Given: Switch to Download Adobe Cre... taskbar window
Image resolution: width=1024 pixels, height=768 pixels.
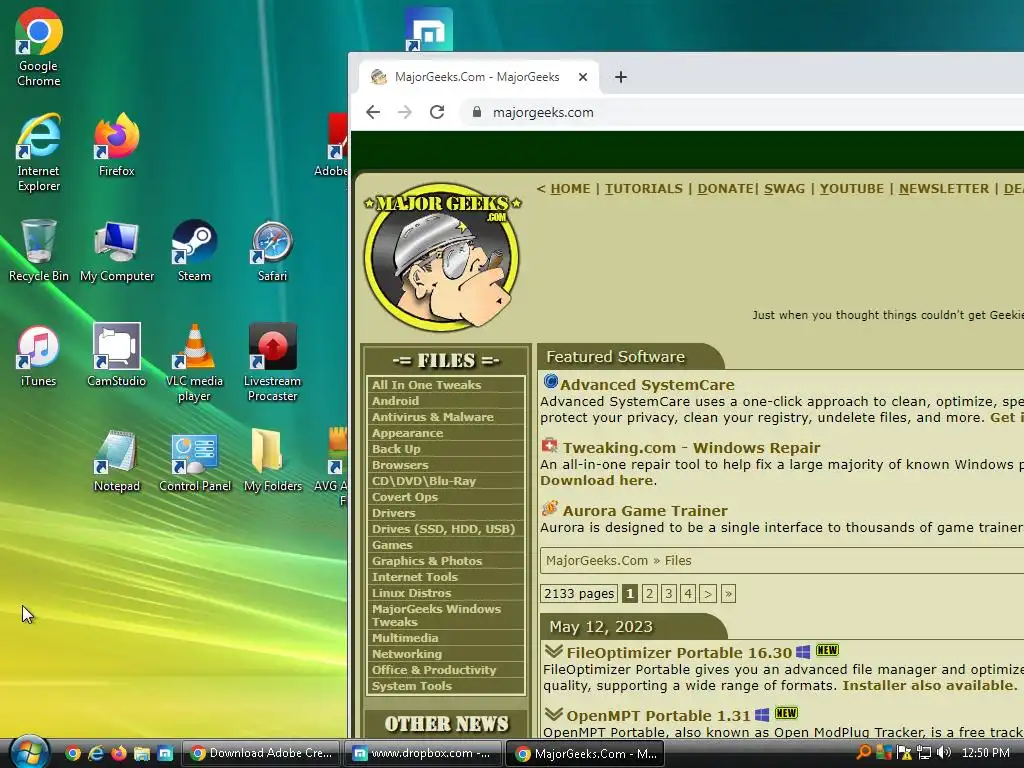Looking at the screenshot, I should 261,753.
